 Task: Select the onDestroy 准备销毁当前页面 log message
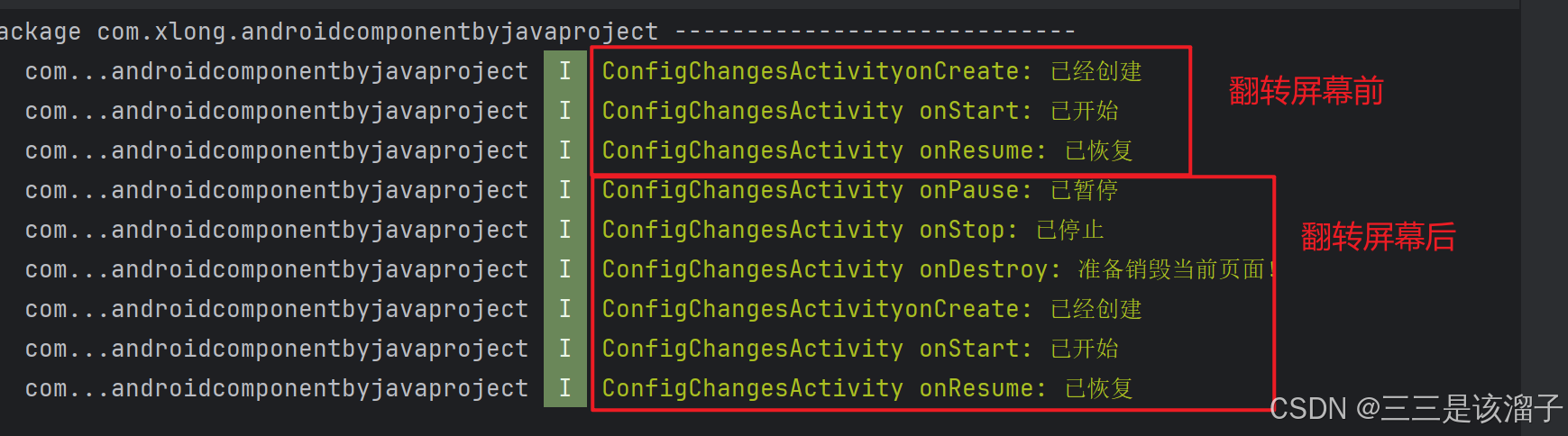click(939, 269)
